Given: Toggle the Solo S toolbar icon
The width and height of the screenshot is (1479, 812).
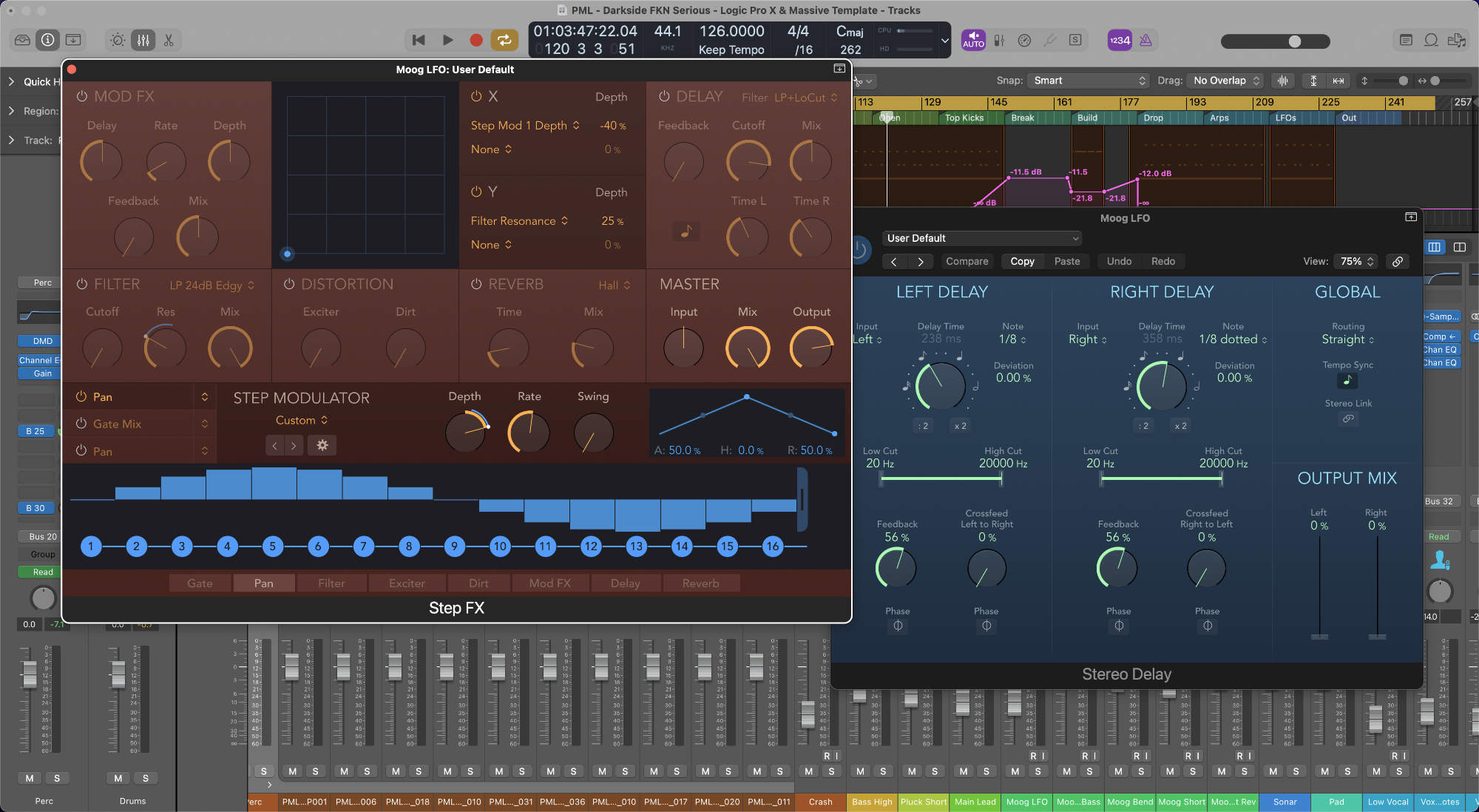Looking at the screenshot, I should point(1075,40).
